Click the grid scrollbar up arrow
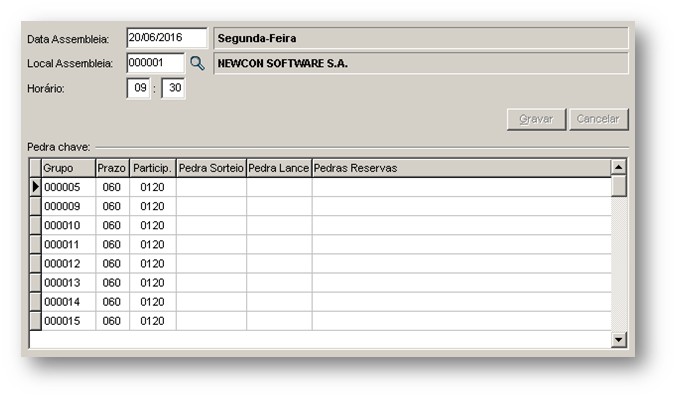 coord(618,167)
